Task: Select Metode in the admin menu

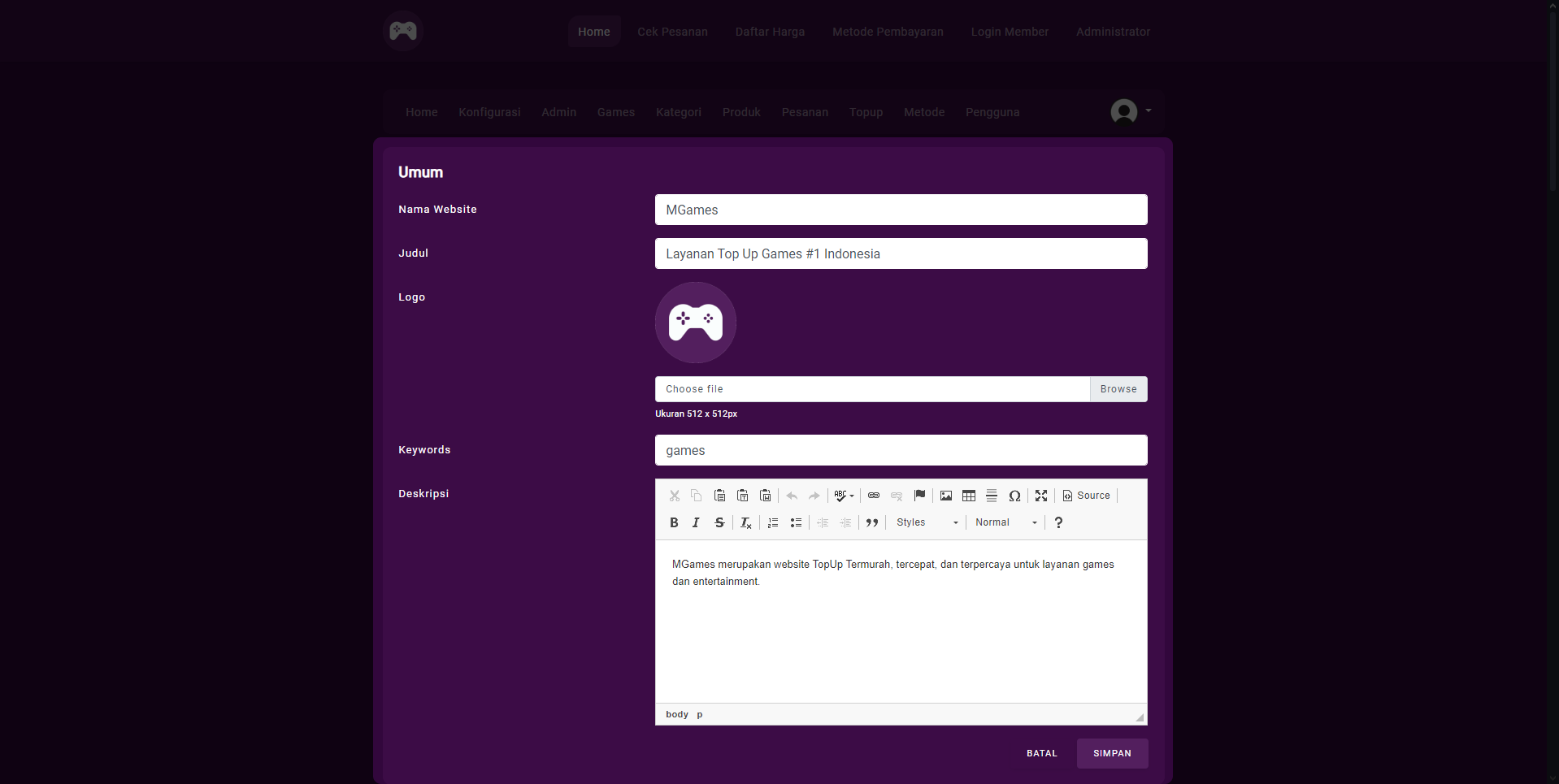Action: [924, 112]
